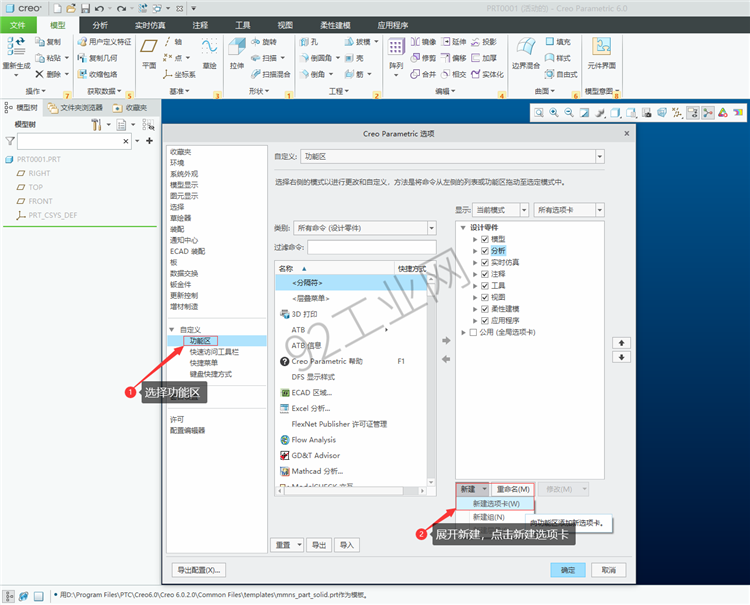Check the 公用 (全局选项卡) checkbox
This screenshot has width=750, height=605.
coord(473,332)
